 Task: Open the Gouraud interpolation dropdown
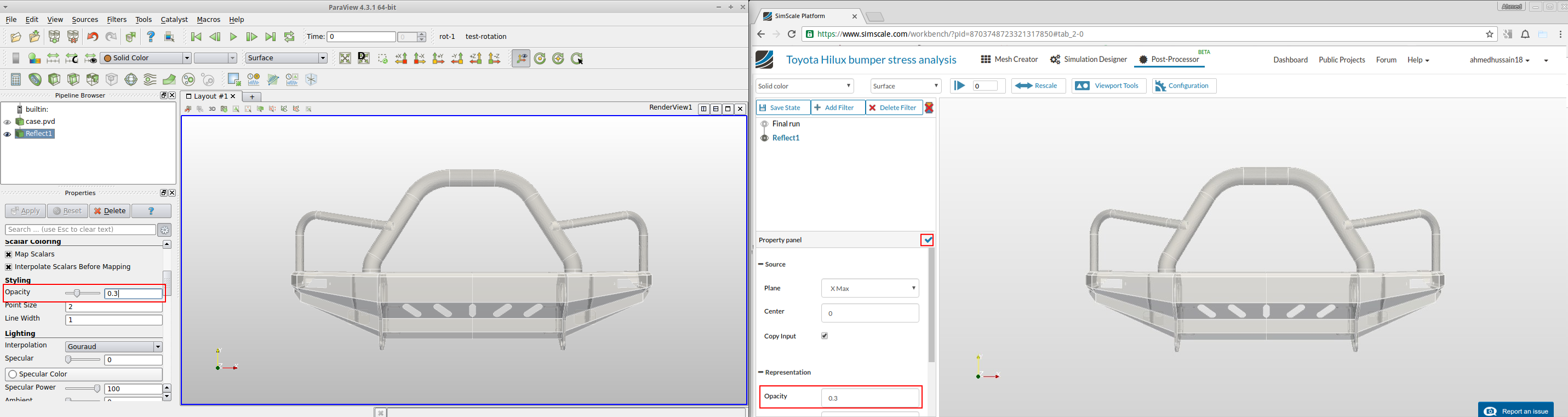click(114, 347)
